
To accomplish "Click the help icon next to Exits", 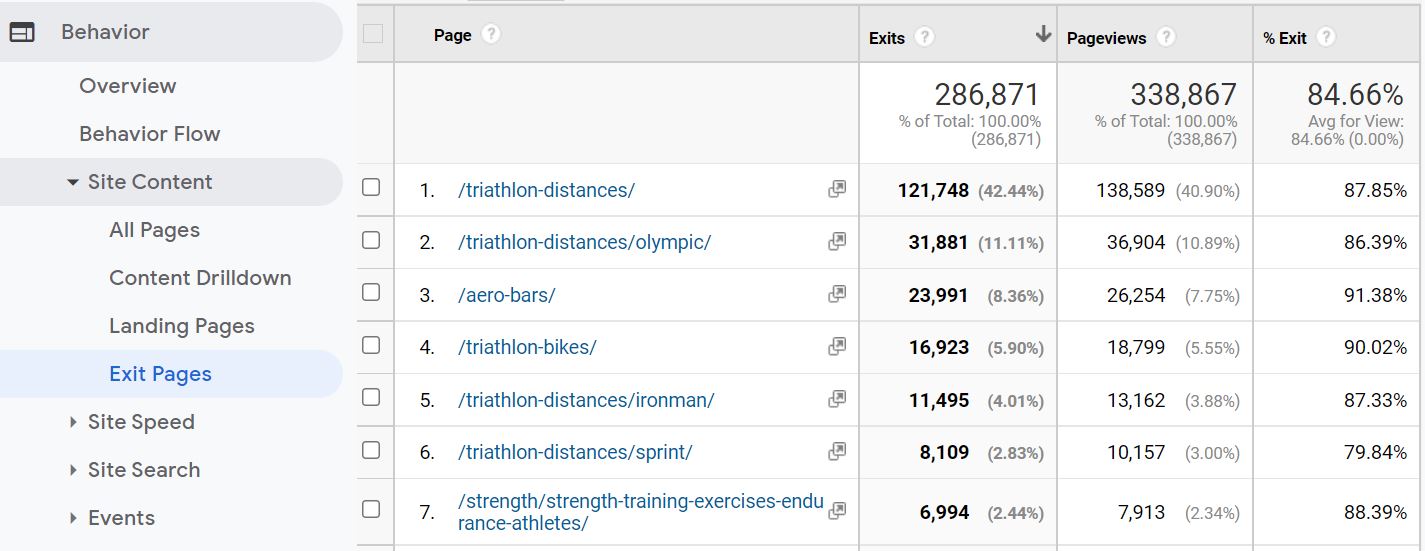I will pyautogui.click(x=925, y=37).
